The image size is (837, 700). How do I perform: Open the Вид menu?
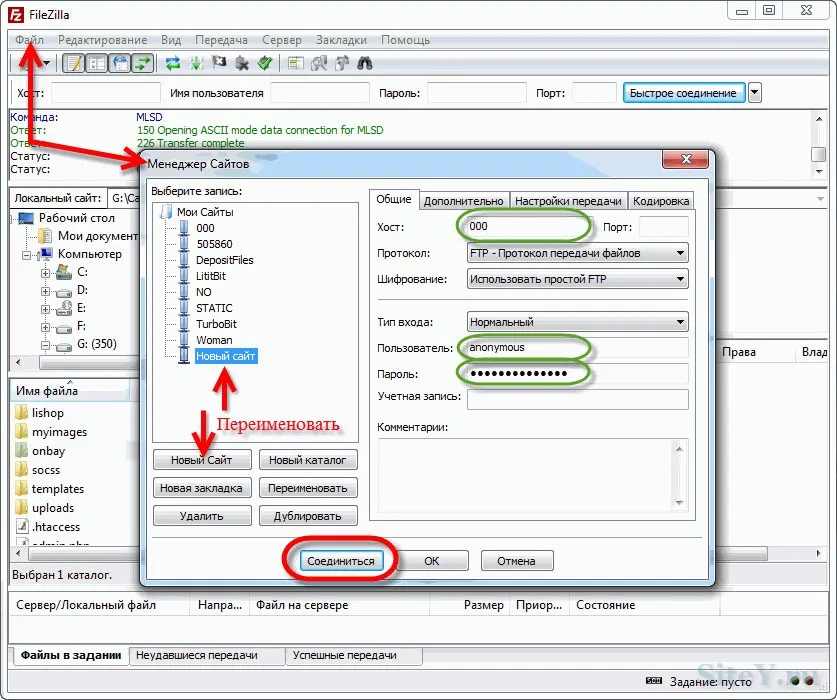click(171, 40)
